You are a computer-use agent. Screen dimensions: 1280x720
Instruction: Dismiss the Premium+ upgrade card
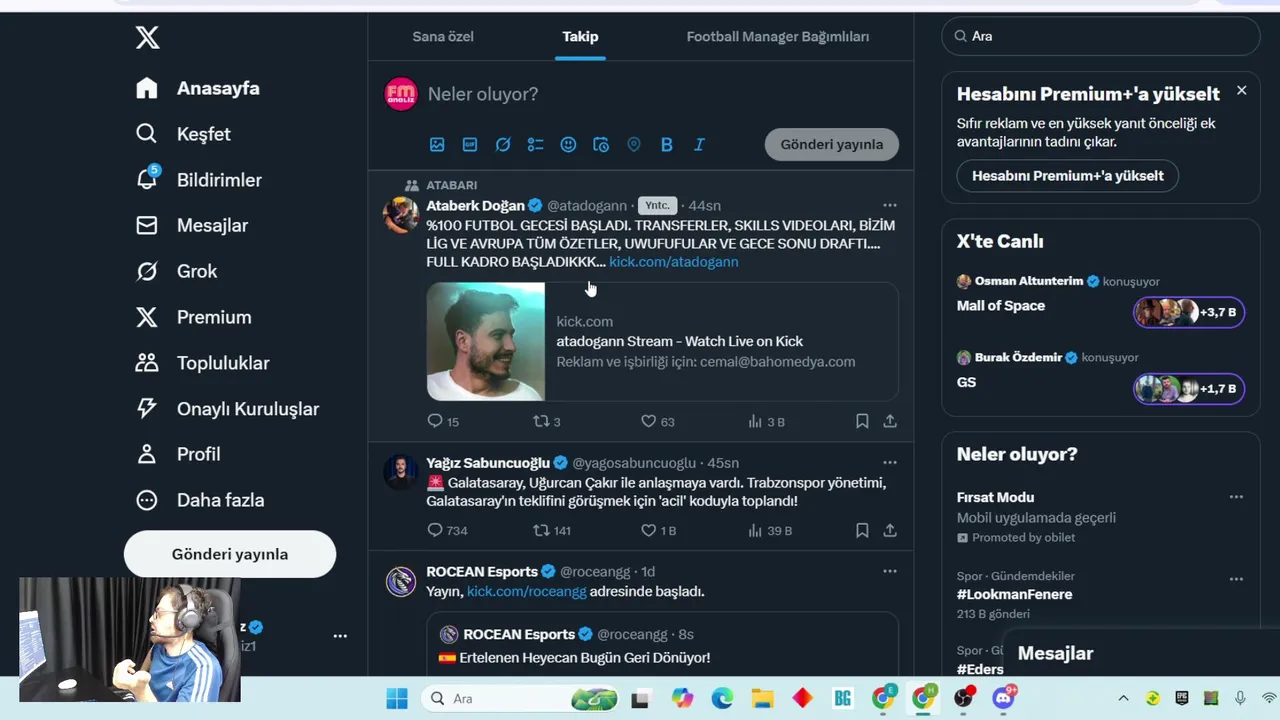pyautogui.click(x=1241, y=90)
